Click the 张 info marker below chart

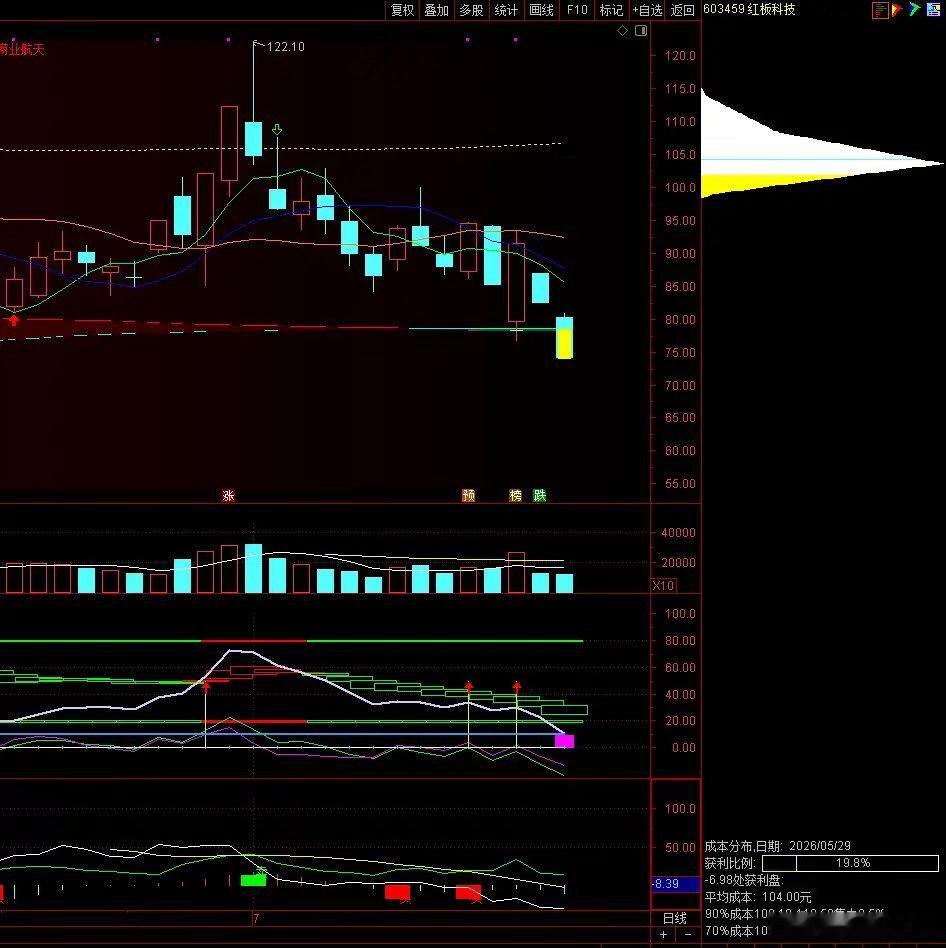(x=228, y=496)
